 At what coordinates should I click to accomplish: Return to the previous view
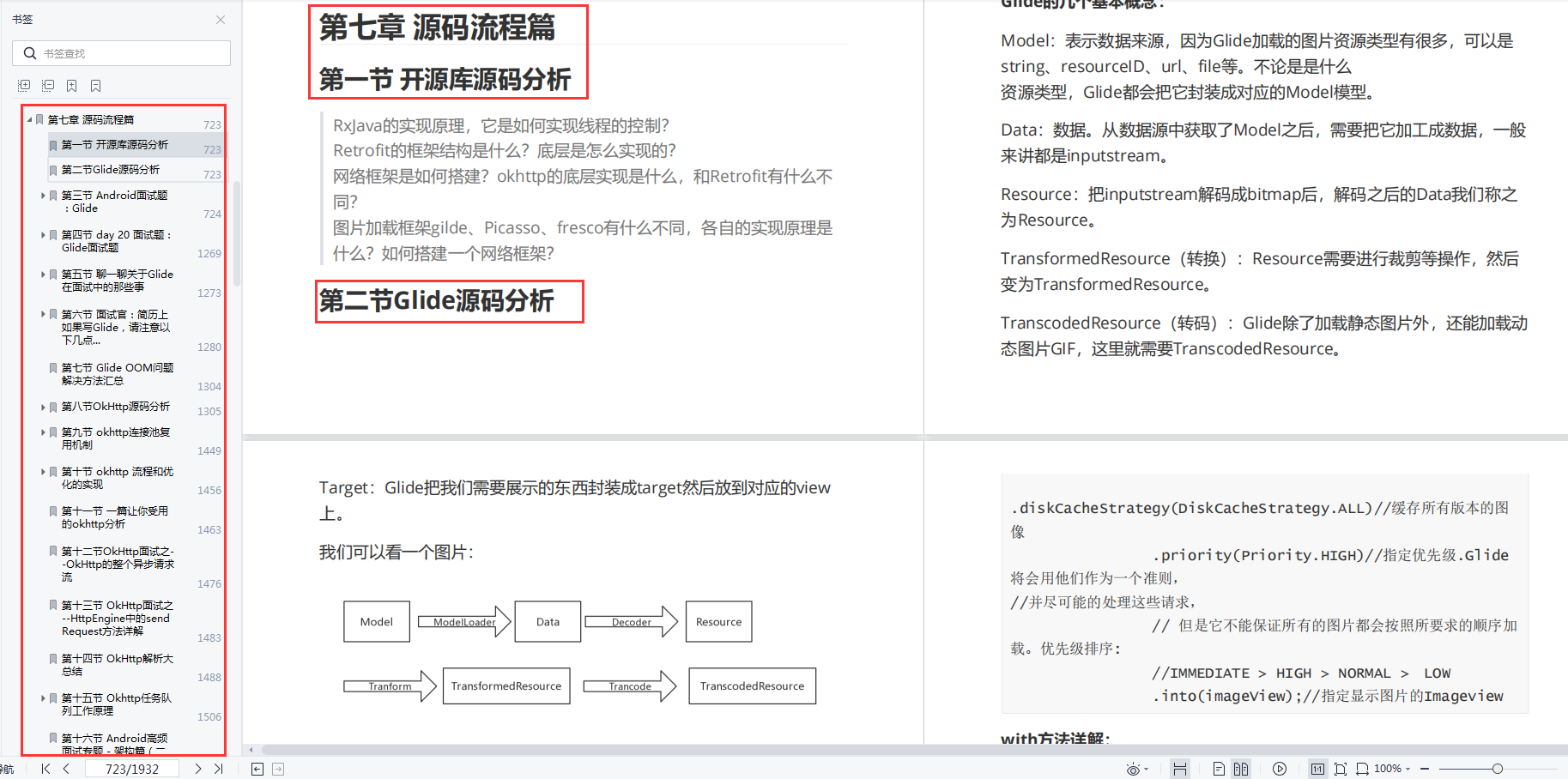point(257,769)
